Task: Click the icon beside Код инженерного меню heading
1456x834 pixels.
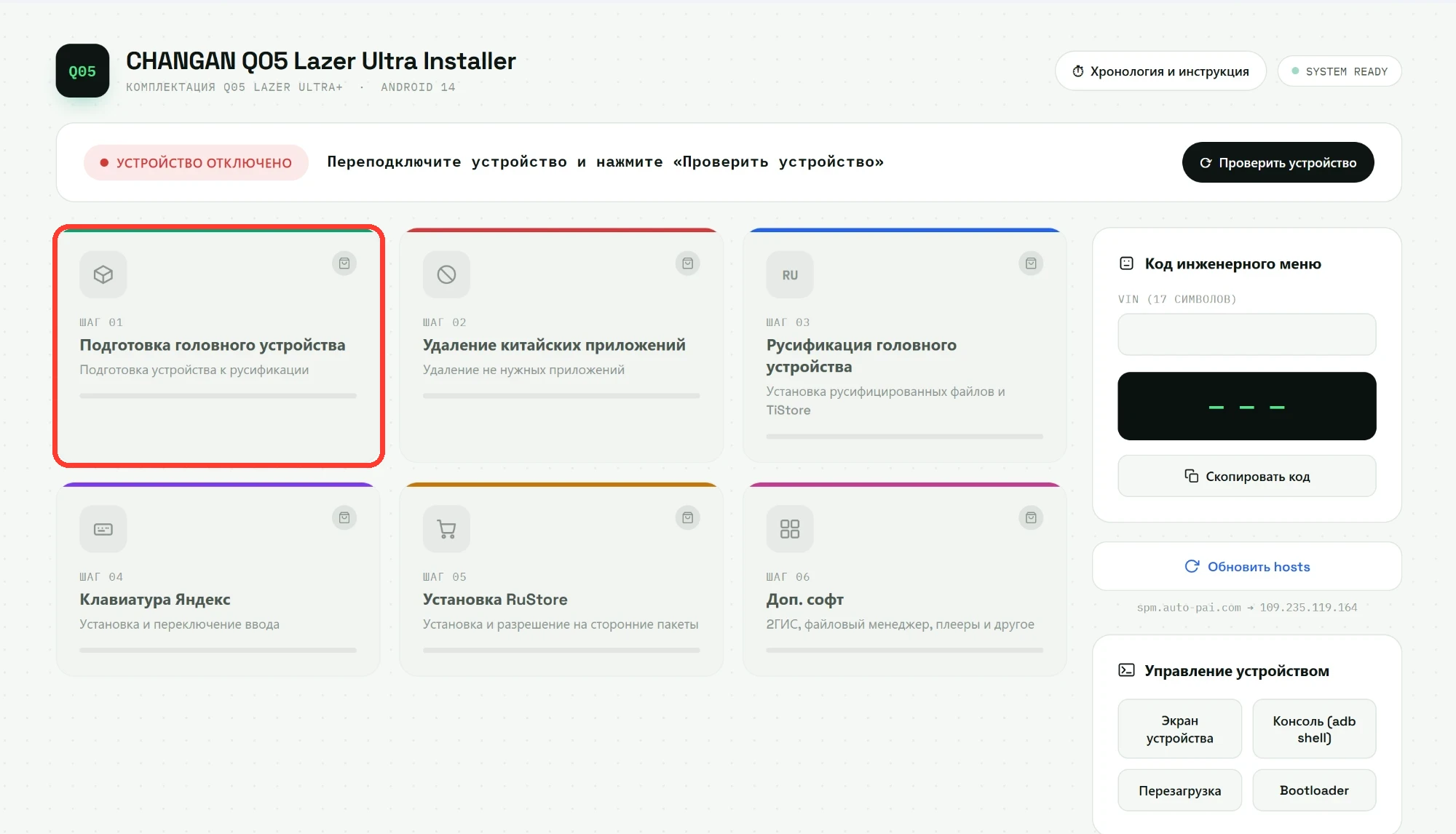Action: click(x=1126, y=263)
